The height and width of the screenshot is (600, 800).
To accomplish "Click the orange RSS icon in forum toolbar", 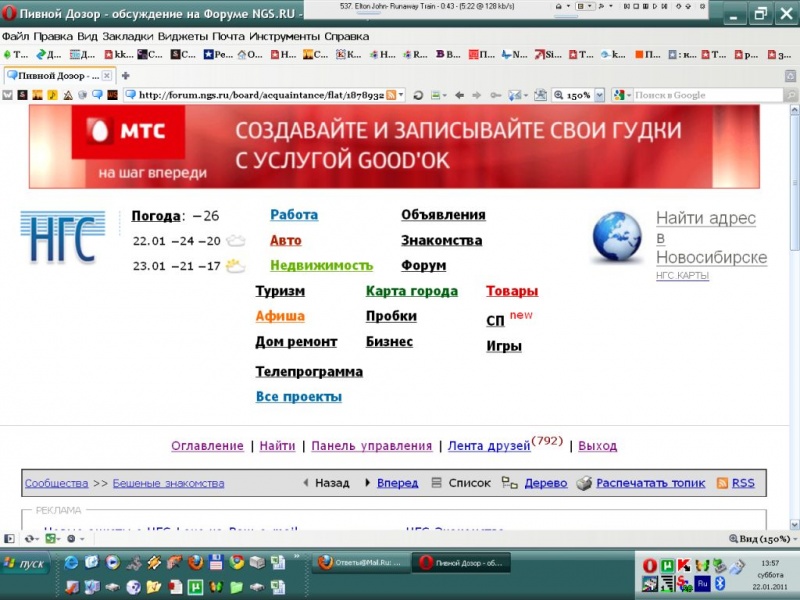I will [x=722, y=483].
